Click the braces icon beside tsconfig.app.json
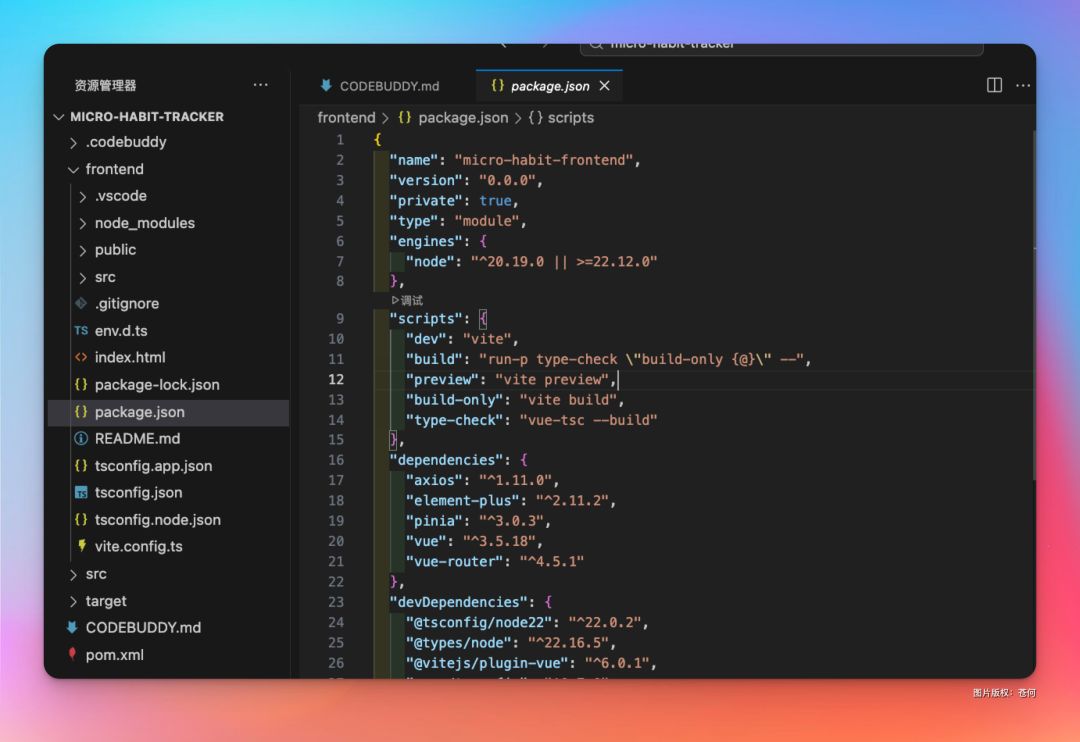This screenshot has height=742, width=1080. tap(81, 466)
